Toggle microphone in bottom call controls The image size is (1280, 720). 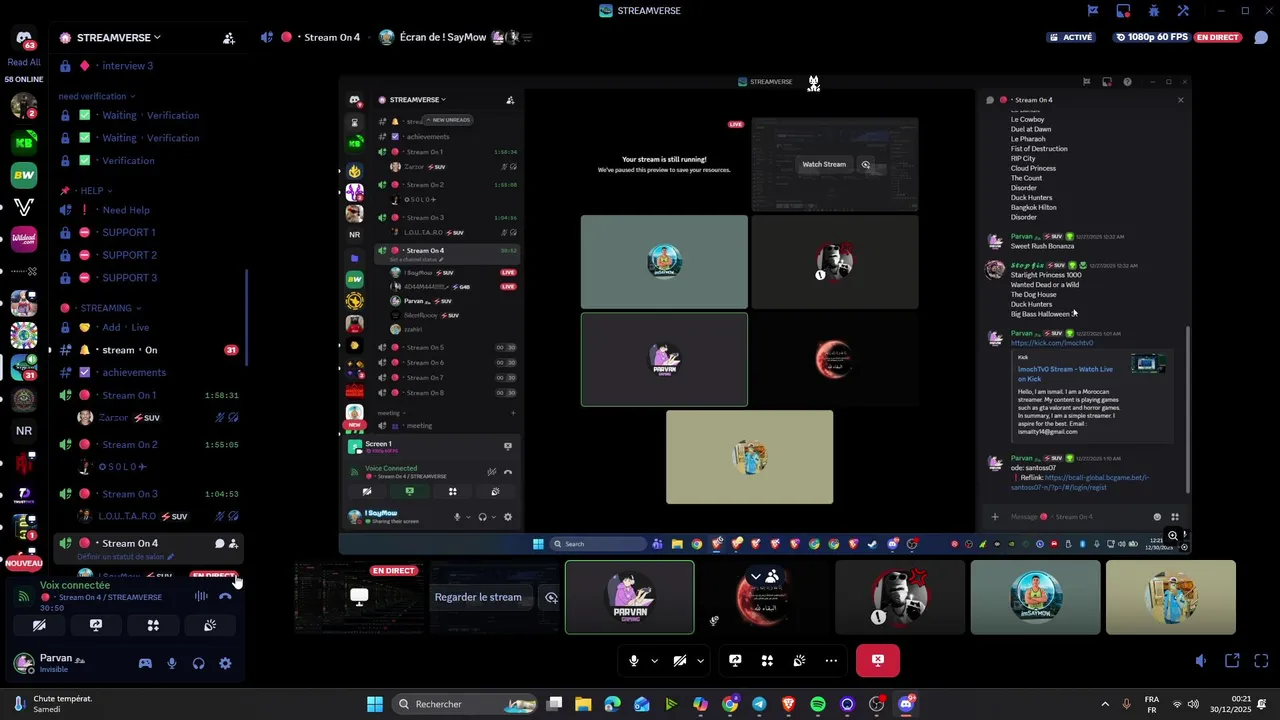tap(633, 660)
